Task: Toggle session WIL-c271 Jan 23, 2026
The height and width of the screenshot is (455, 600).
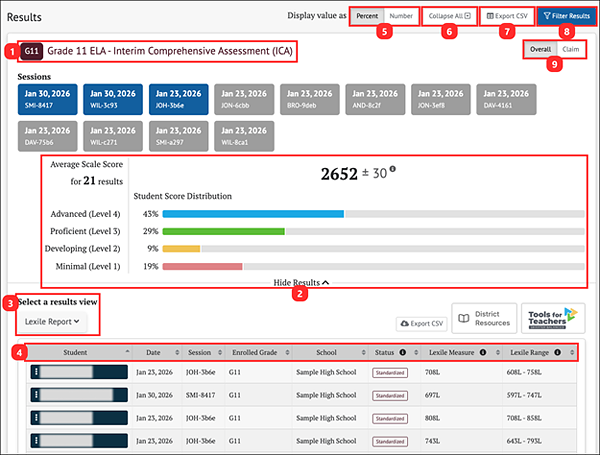Action: point(113,136)
